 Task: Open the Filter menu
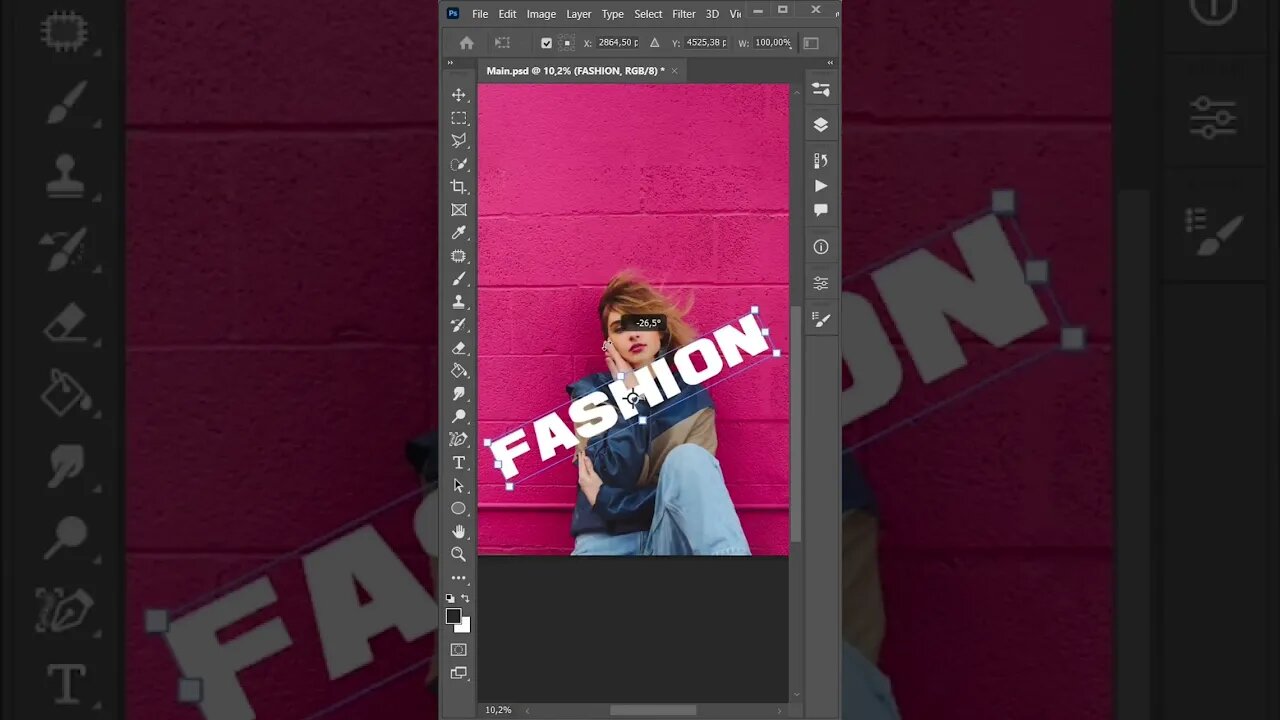[x=684, y=14]
